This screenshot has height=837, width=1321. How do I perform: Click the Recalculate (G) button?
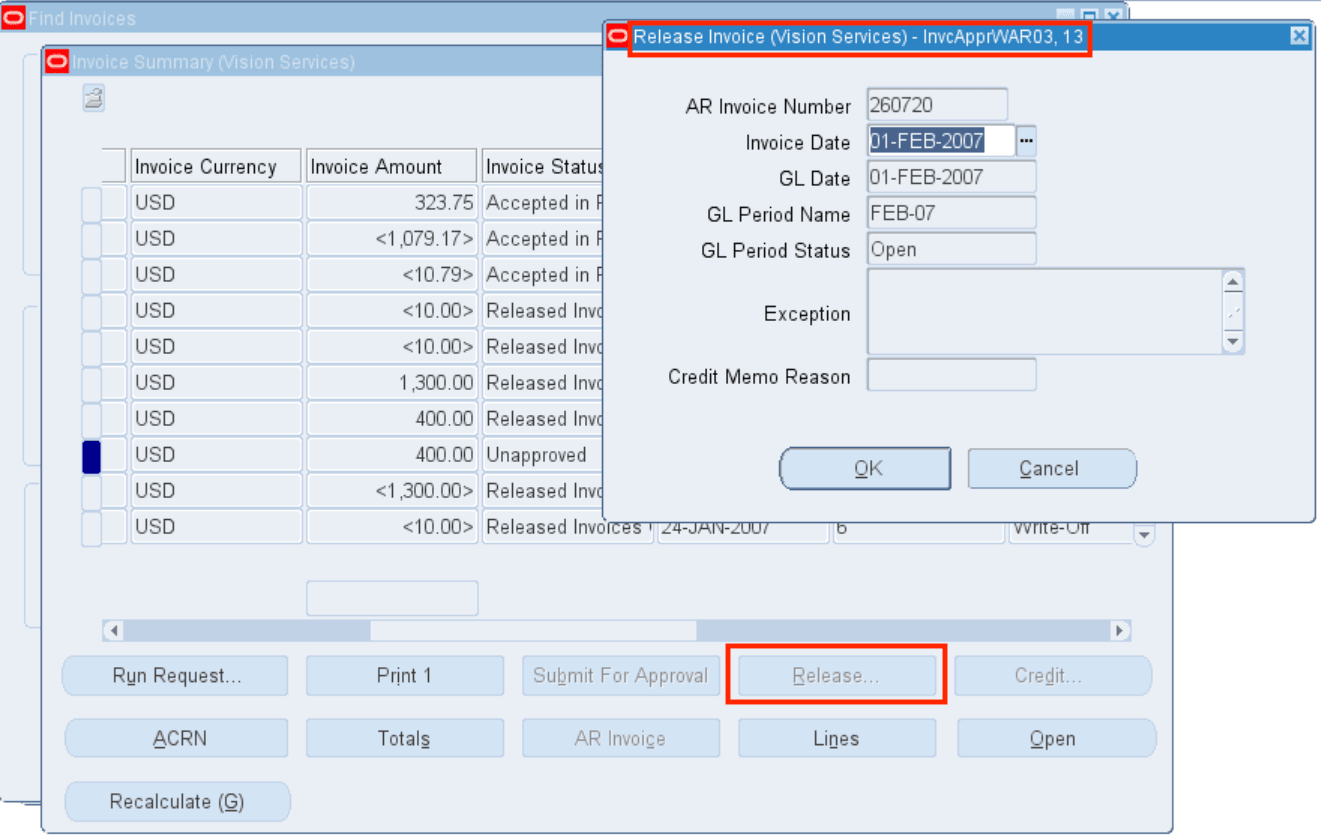click(177, 802)
